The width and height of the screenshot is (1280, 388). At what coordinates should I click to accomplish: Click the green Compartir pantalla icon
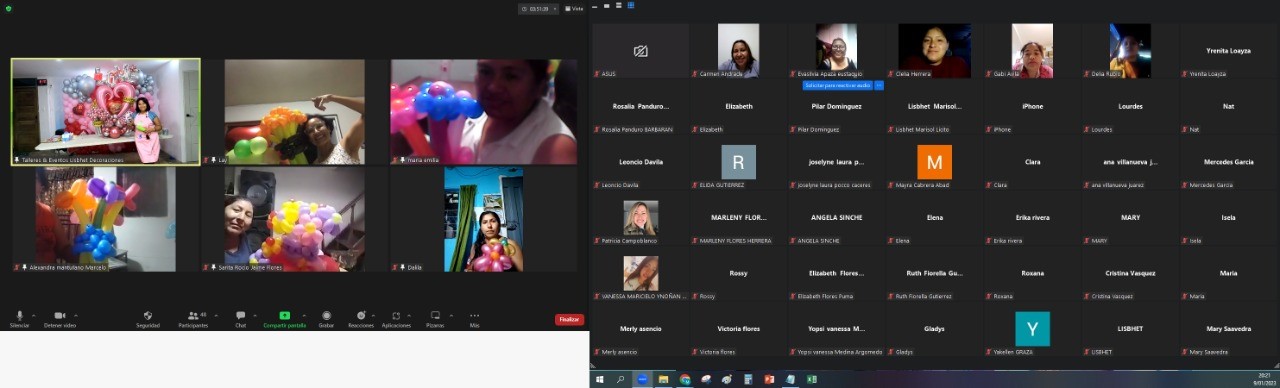click(x=285, y=315)
